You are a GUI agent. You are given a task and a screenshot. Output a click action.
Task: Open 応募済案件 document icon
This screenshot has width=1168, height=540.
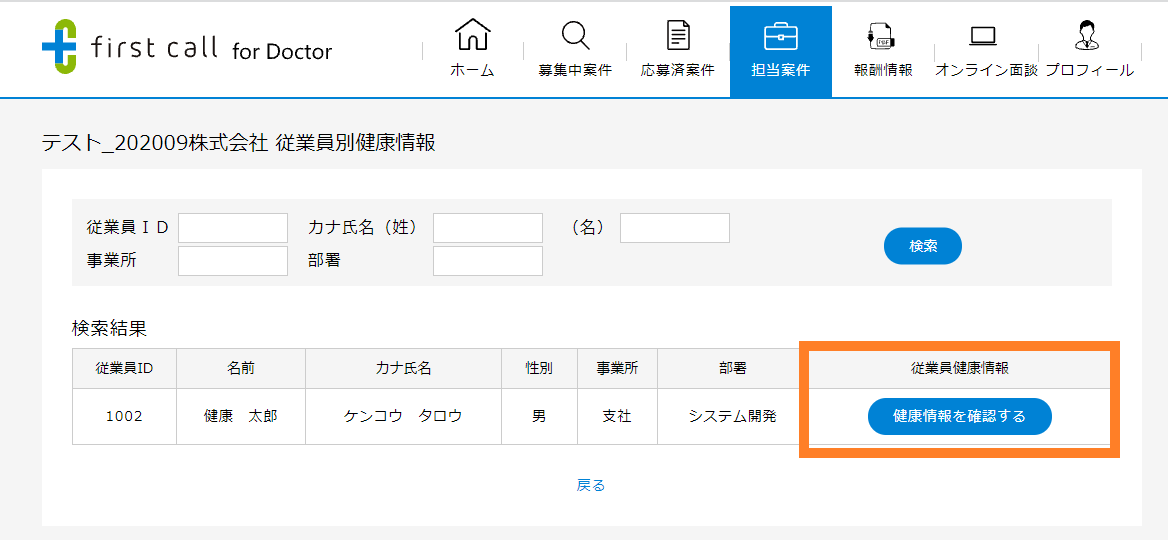click(x=677, y=35)
